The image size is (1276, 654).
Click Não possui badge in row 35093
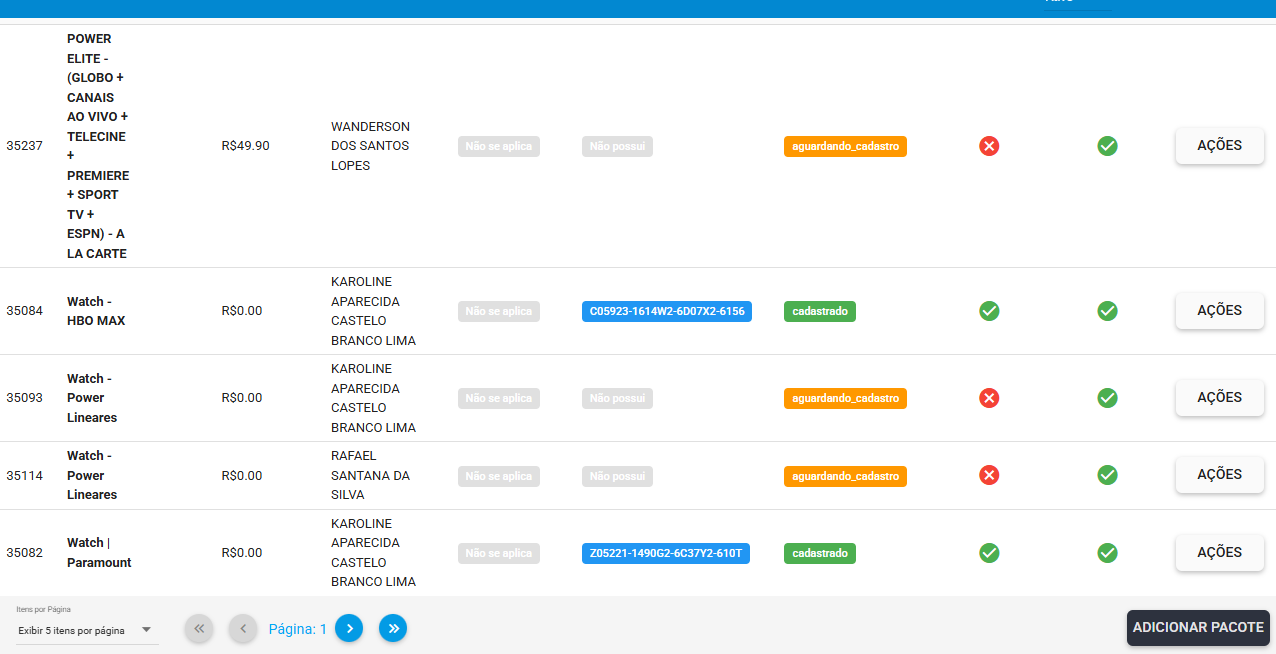tap(617, 398)
